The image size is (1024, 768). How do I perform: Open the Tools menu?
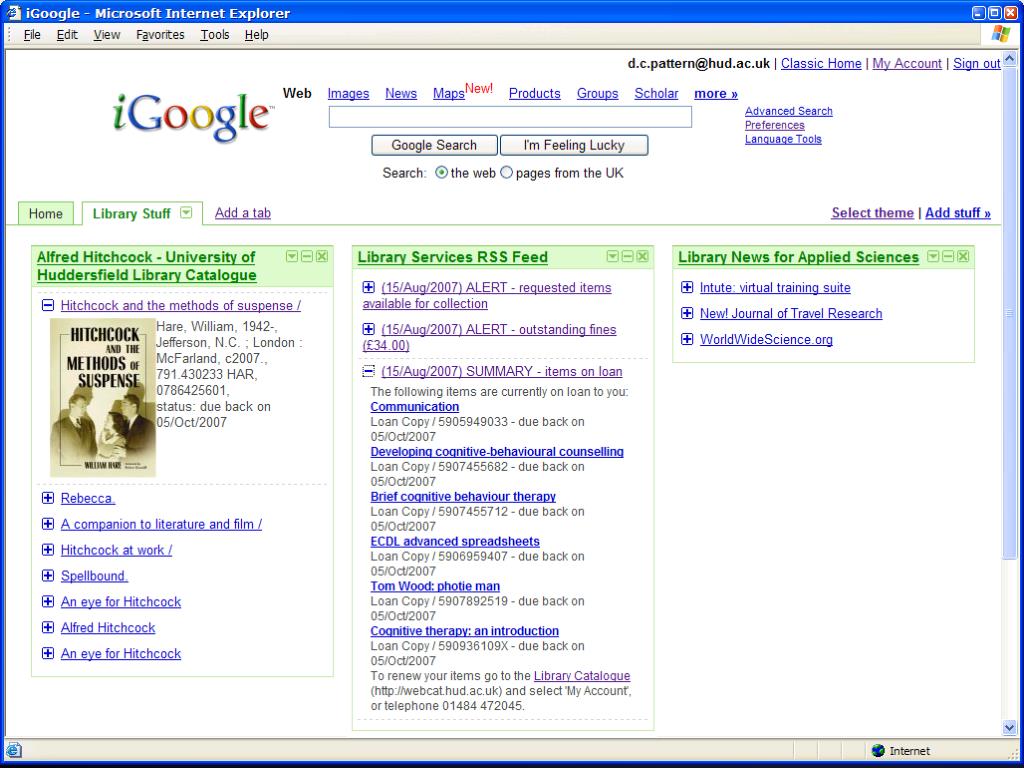pos(215,35)
